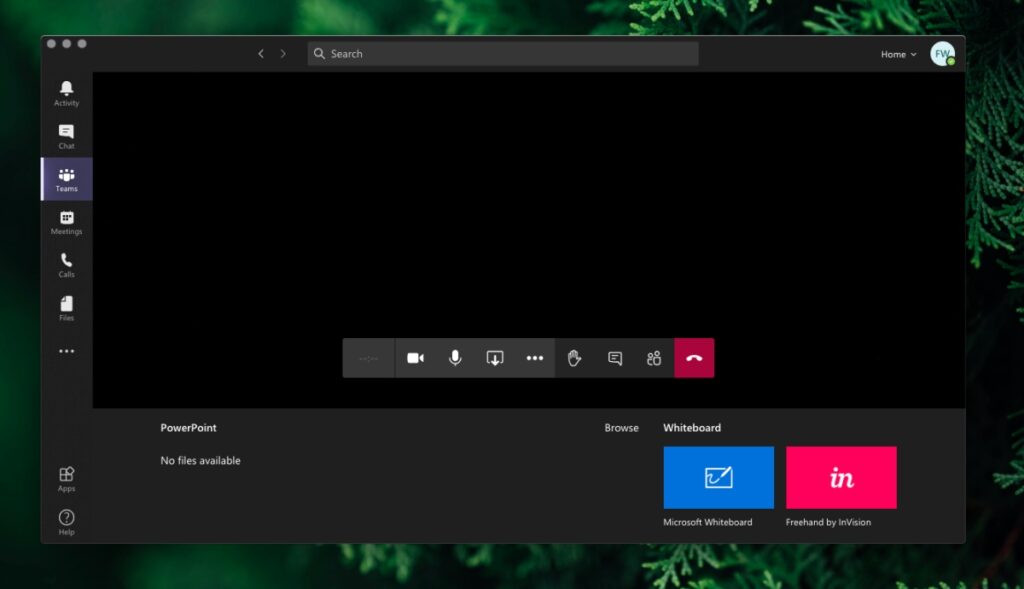Show the meeting participants panel

click(654, 358)
